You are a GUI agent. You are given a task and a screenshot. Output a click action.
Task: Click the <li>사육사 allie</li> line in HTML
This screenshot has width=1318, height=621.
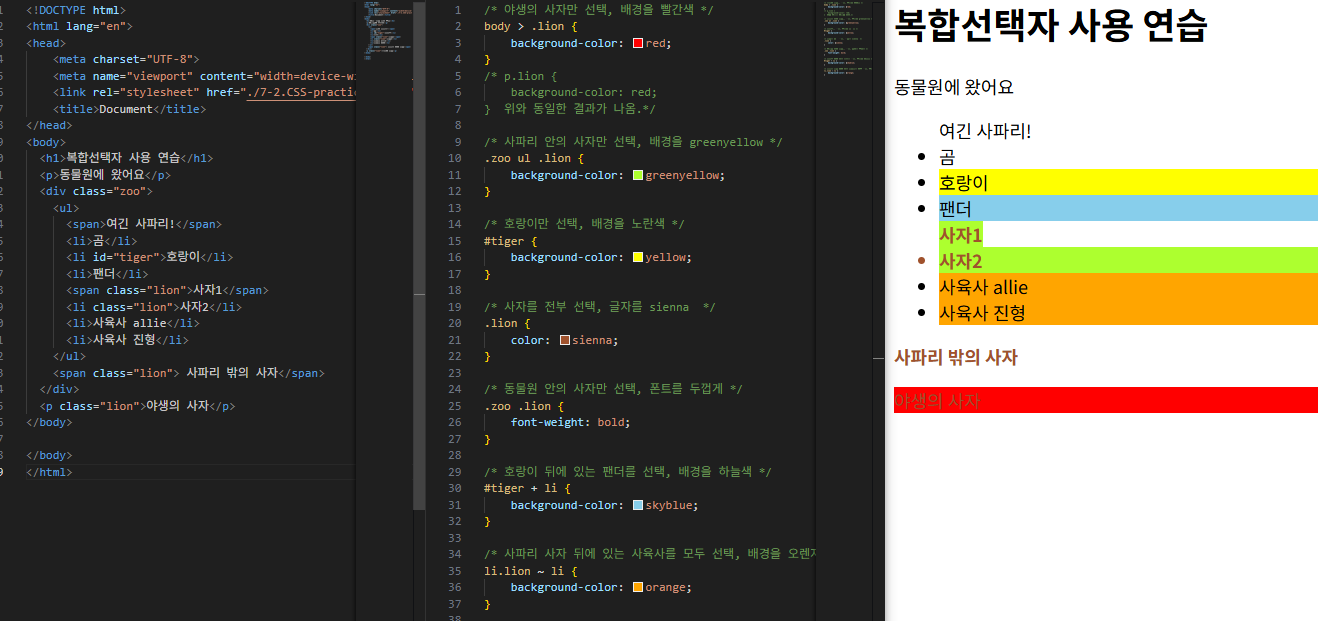(x=133, y=323)
